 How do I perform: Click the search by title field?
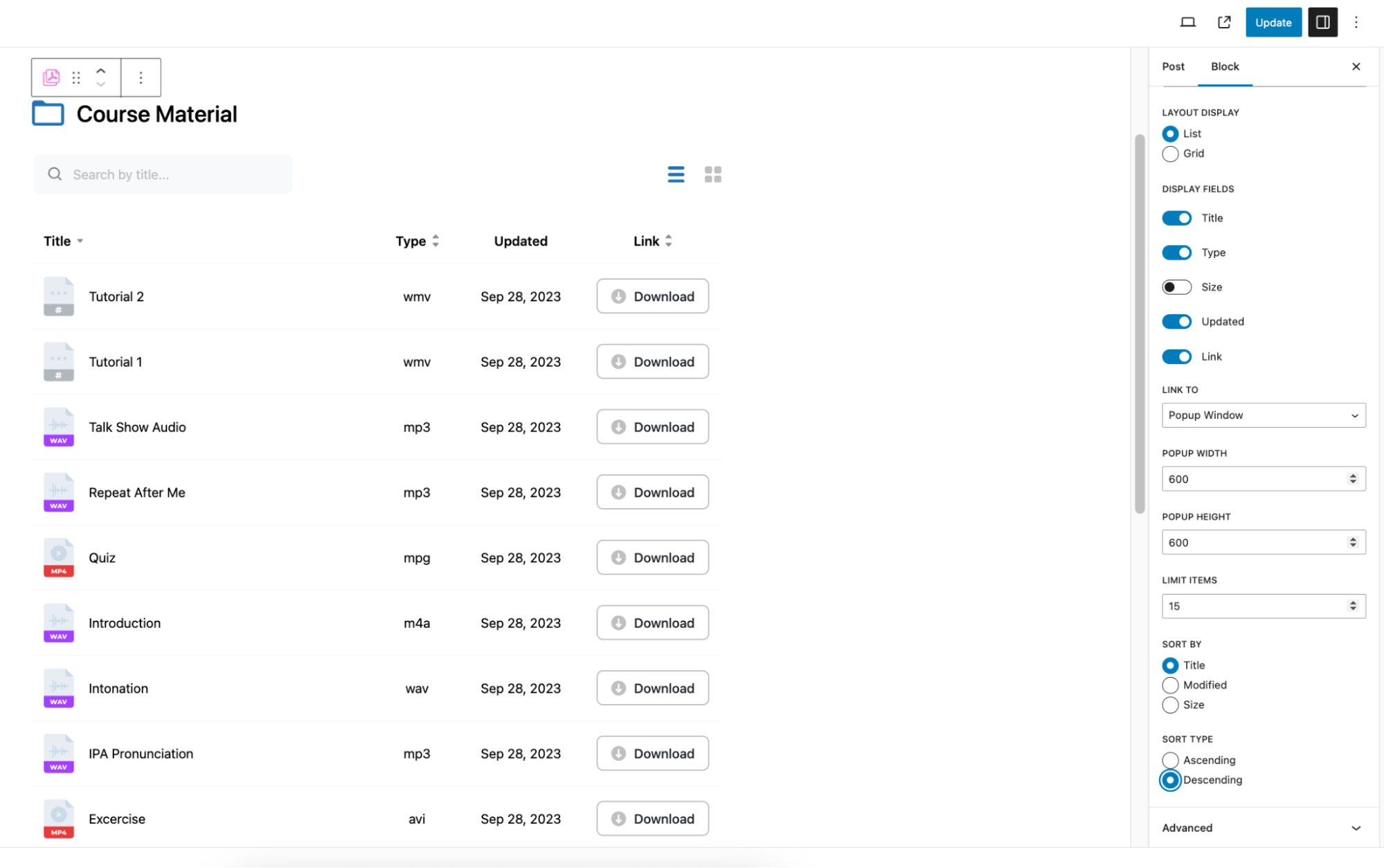tap(163, 174)
